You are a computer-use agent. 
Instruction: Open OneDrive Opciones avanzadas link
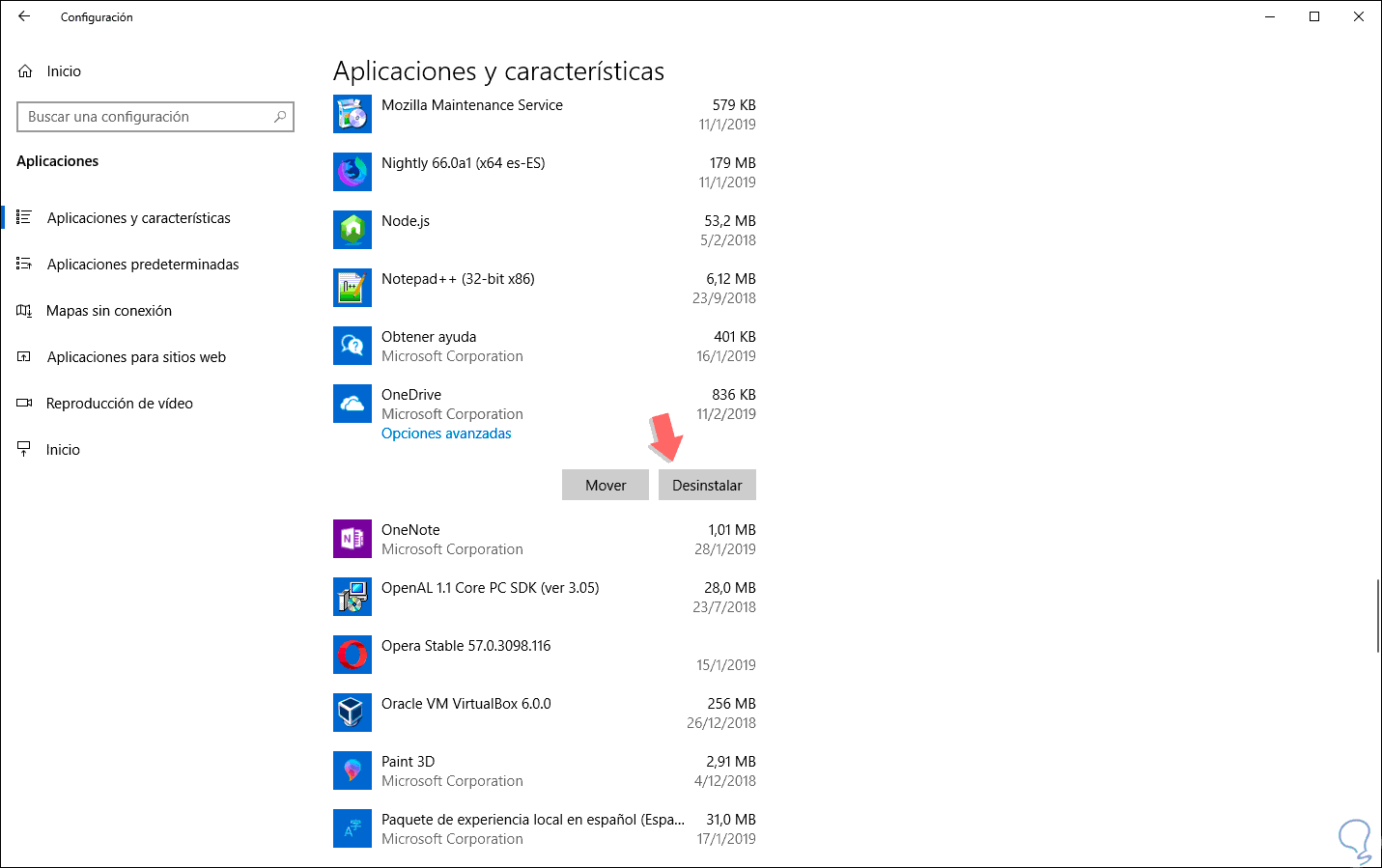click(x=446, y=434)
